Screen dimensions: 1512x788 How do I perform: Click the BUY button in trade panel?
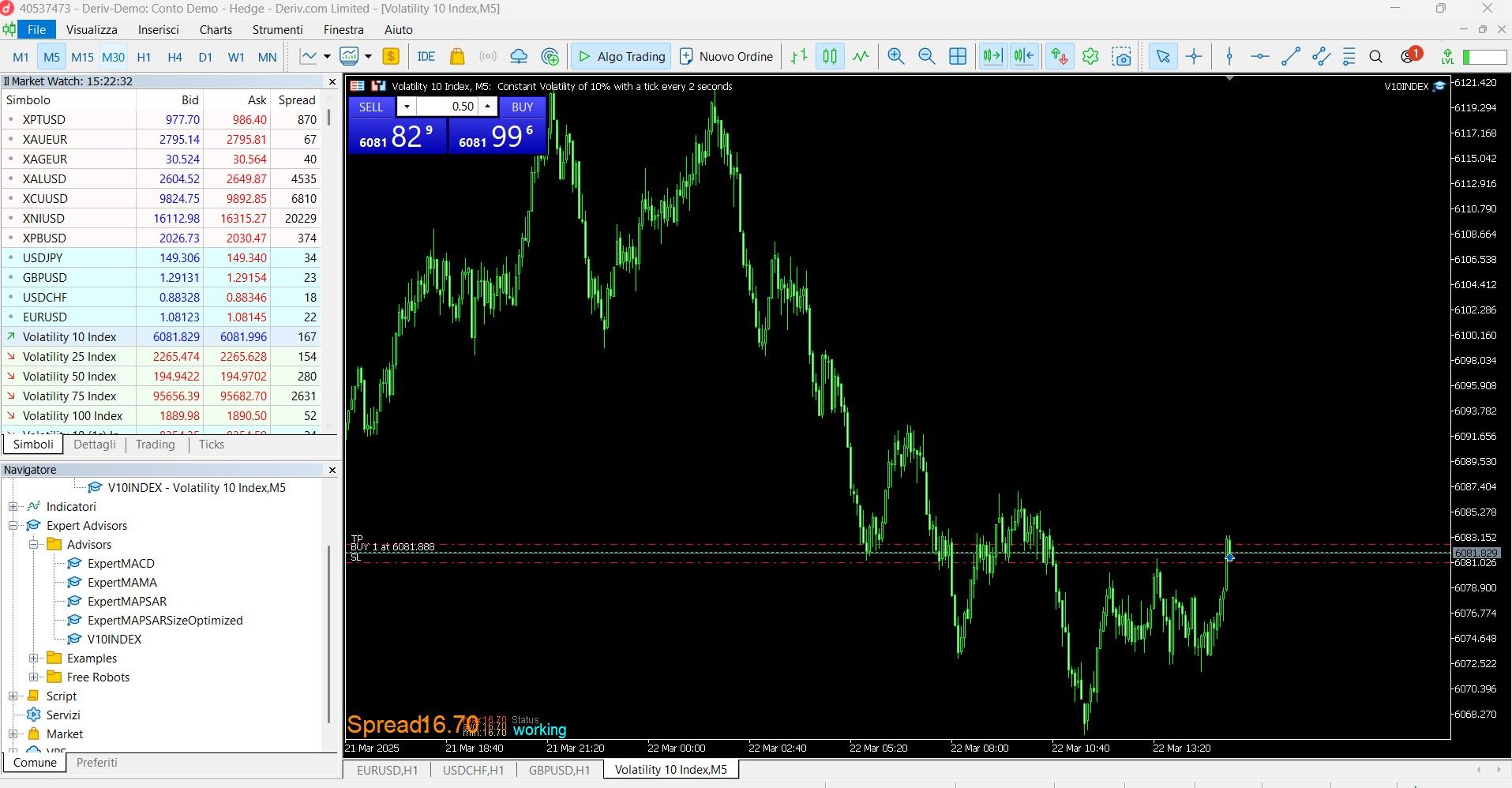(523, 107)
